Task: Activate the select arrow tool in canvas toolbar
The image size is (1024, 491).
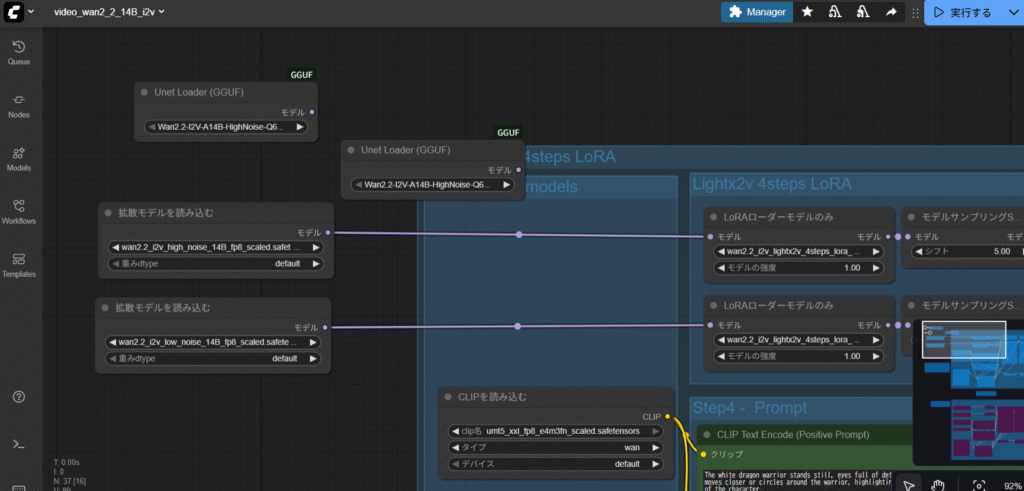Action: pos(908,485)
